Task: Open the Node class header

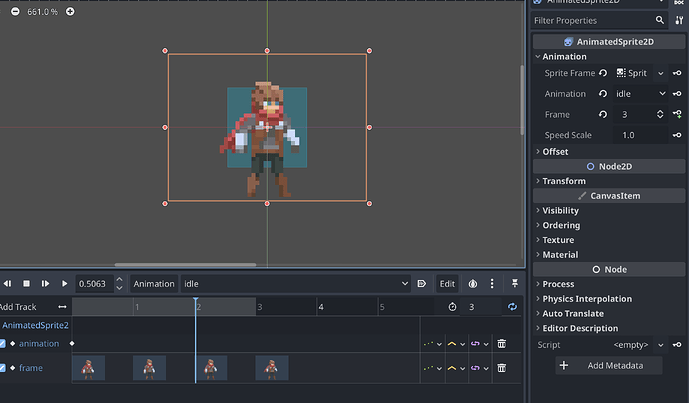Action: point(609,269)
